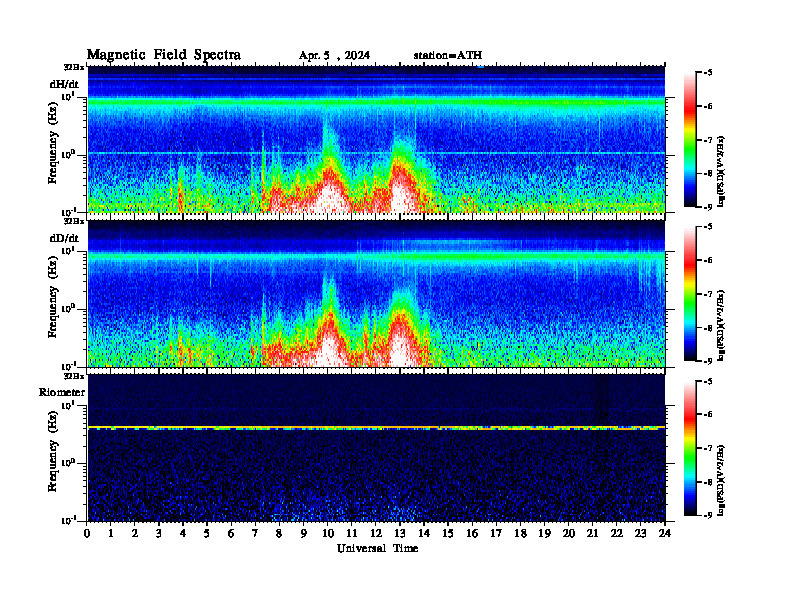Click hour 2 on the Universal Time axis
Viewport: 792px width, 612px height.
[x=135, y=534]
